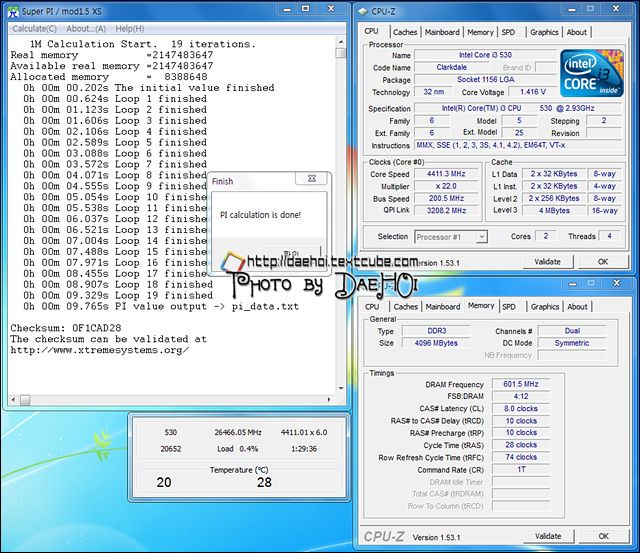Click OK in upper CPU-Z window
The width and height of the screenshot is (640, 553).
point(603,262)
